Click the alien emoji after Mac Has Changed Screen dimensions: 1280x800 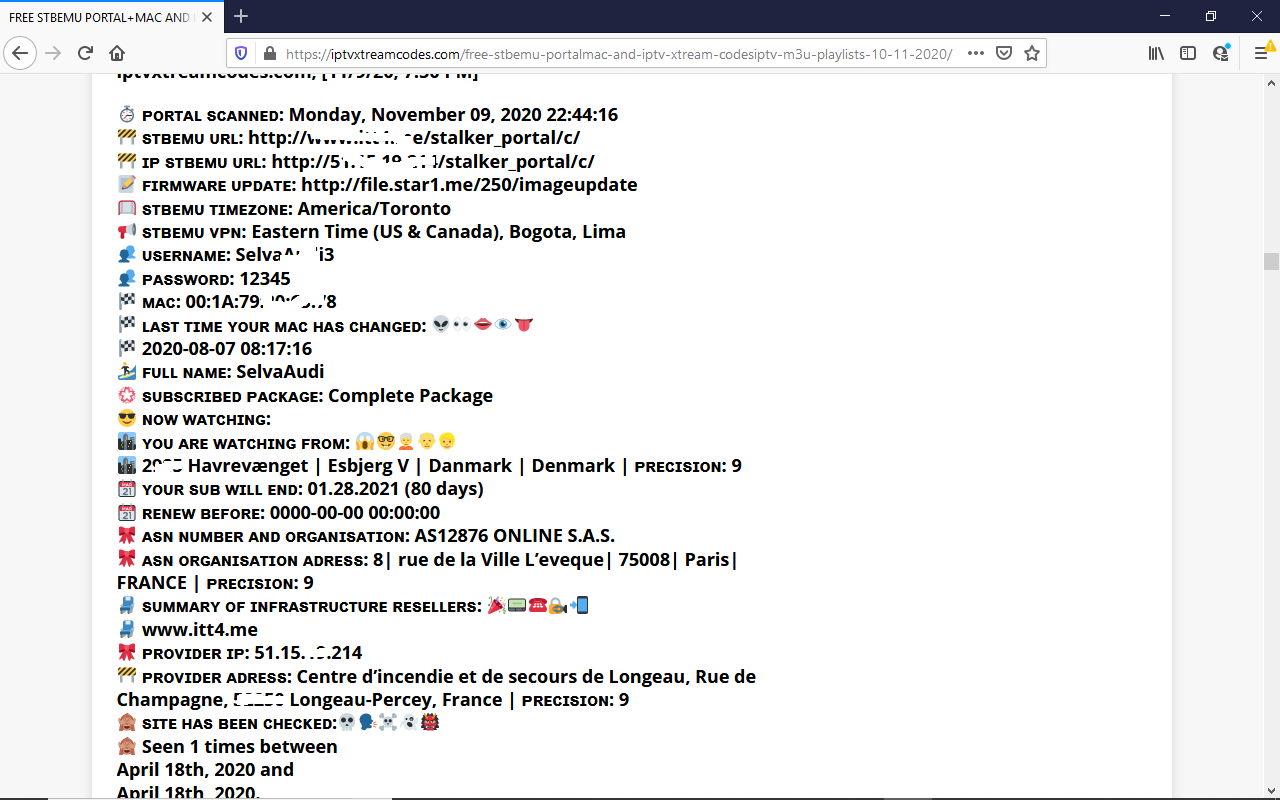click(x=441, y=325)
